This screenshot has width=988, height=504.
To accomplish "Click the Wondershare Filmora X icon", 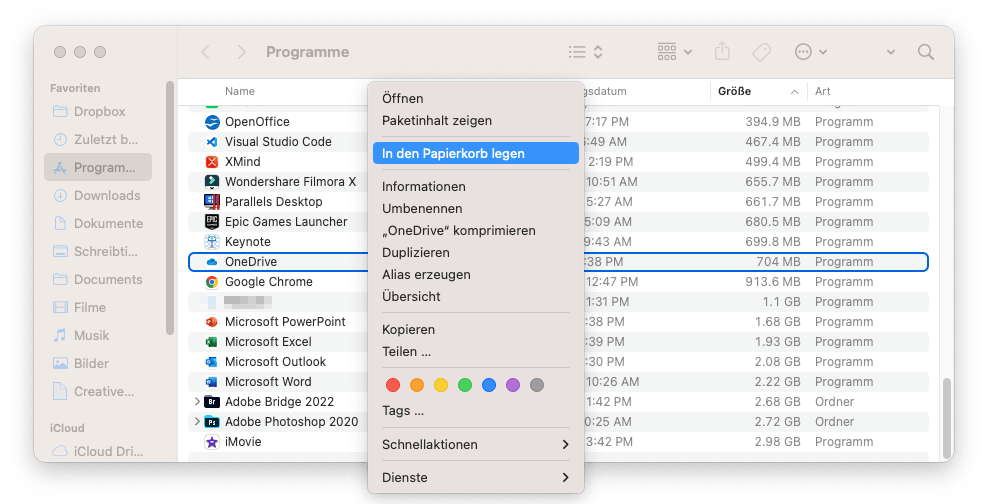I will point(212,182).
